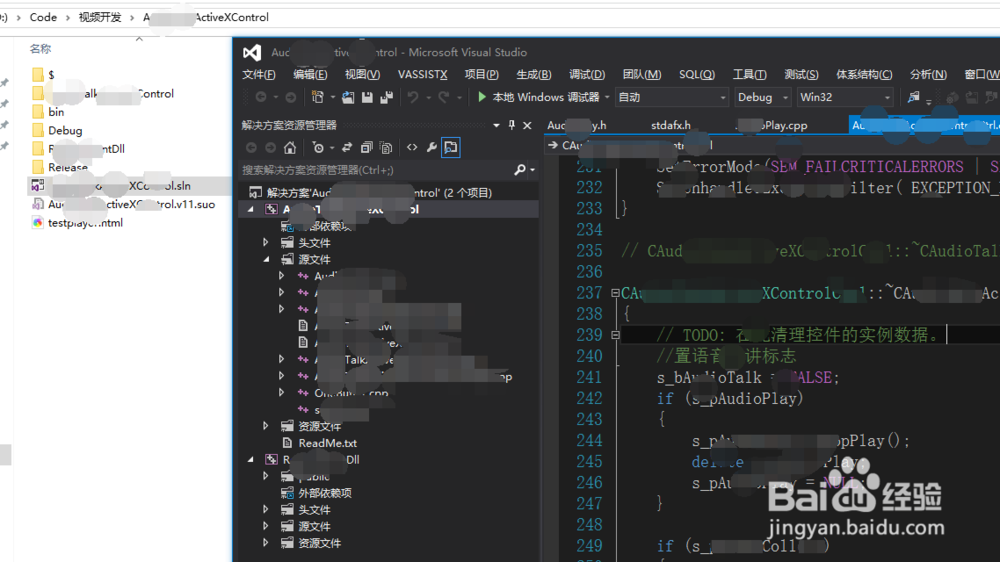The width and height of the screenshot is (1000, 562).
Task: Select 外部依赖项 under second project
Action: tap(325, 492)
